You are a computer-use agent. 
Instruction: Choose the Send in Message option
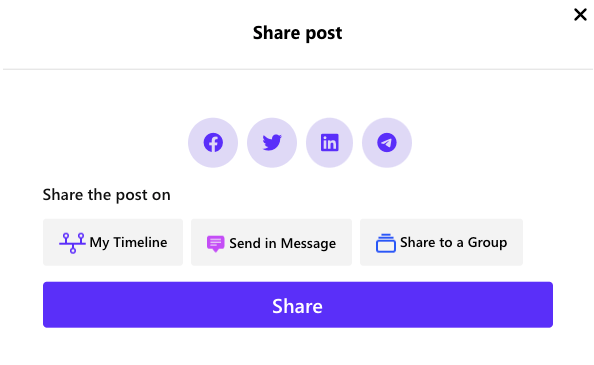pyautogui.click(x=271, y=242)
